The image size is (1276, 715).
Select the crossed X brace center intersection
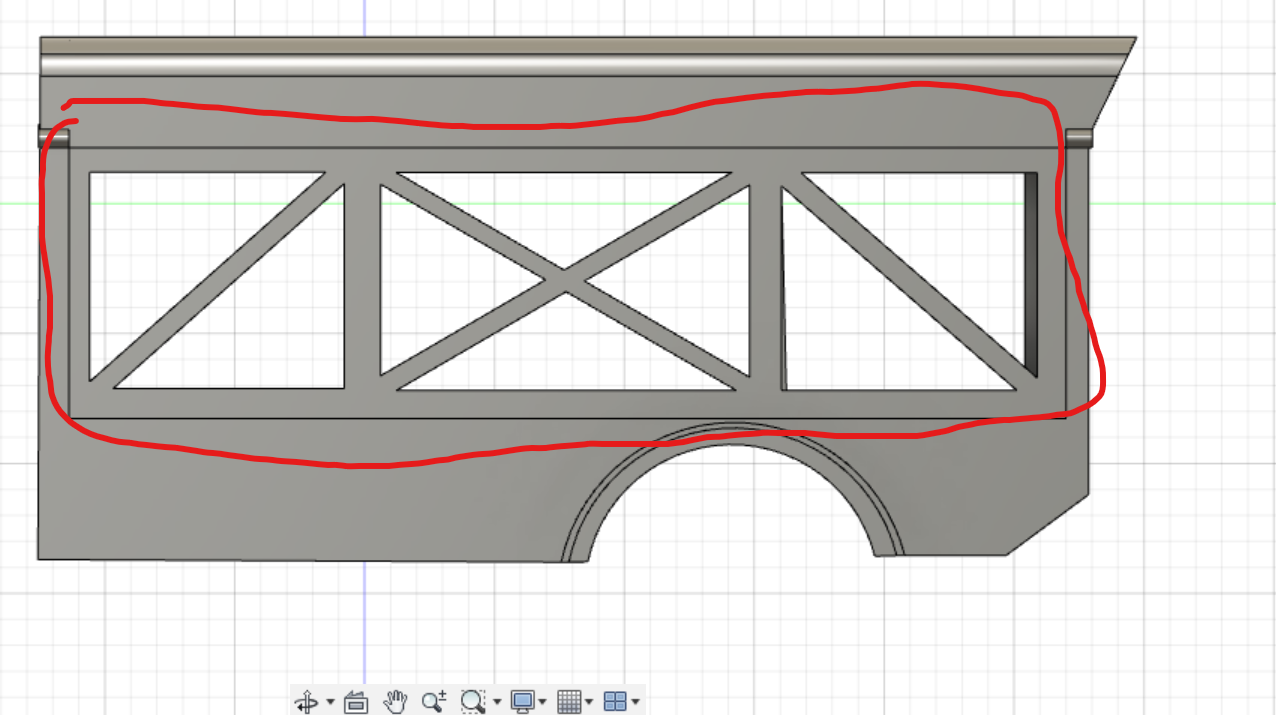tap(565, 280)
